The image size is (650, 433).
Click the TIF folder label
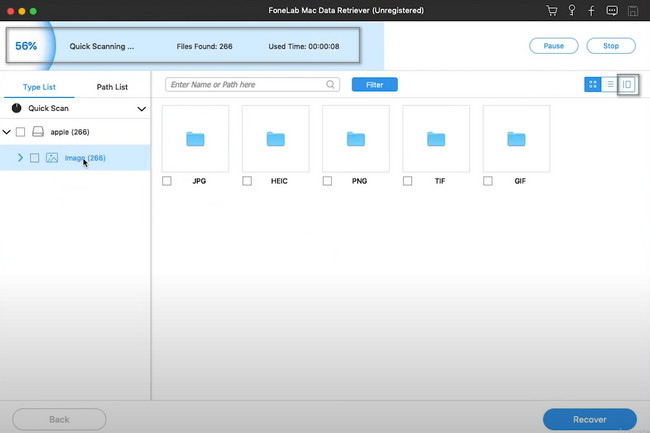(x=440, y=181)
